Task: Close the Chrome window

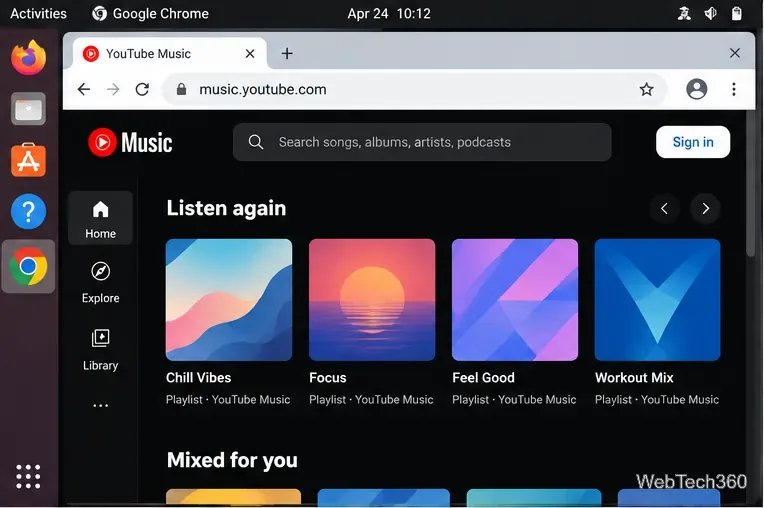Action: click(735, 53)
